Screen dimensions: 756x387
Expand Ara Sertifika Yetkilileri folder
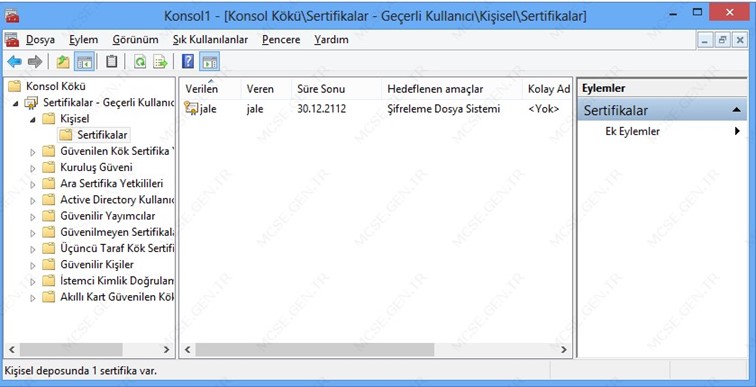pyautogui.click(x=33, y=185)
